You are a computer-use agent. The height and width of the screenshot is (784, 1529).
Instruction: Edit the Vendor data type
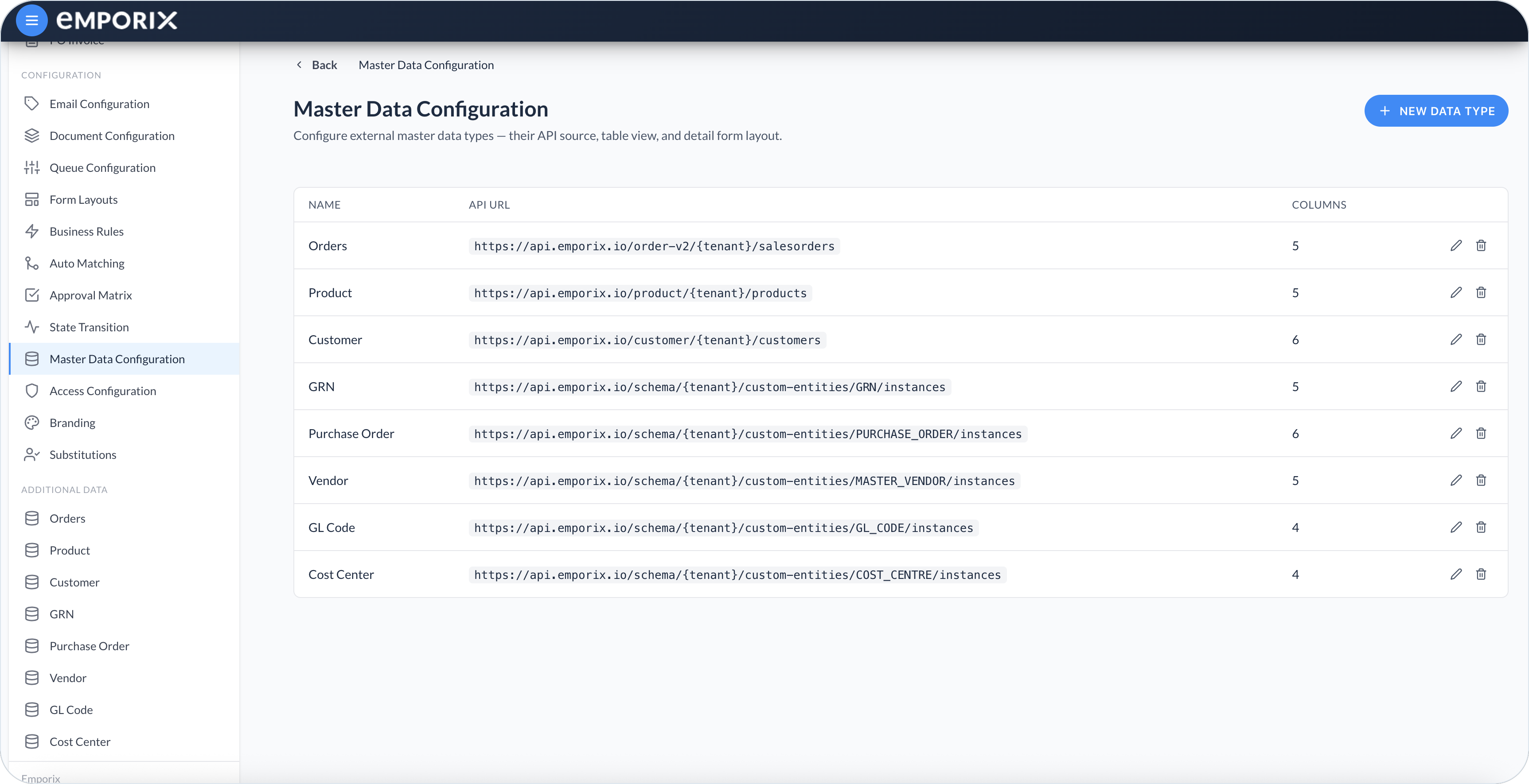click(x=1456, y=480)
